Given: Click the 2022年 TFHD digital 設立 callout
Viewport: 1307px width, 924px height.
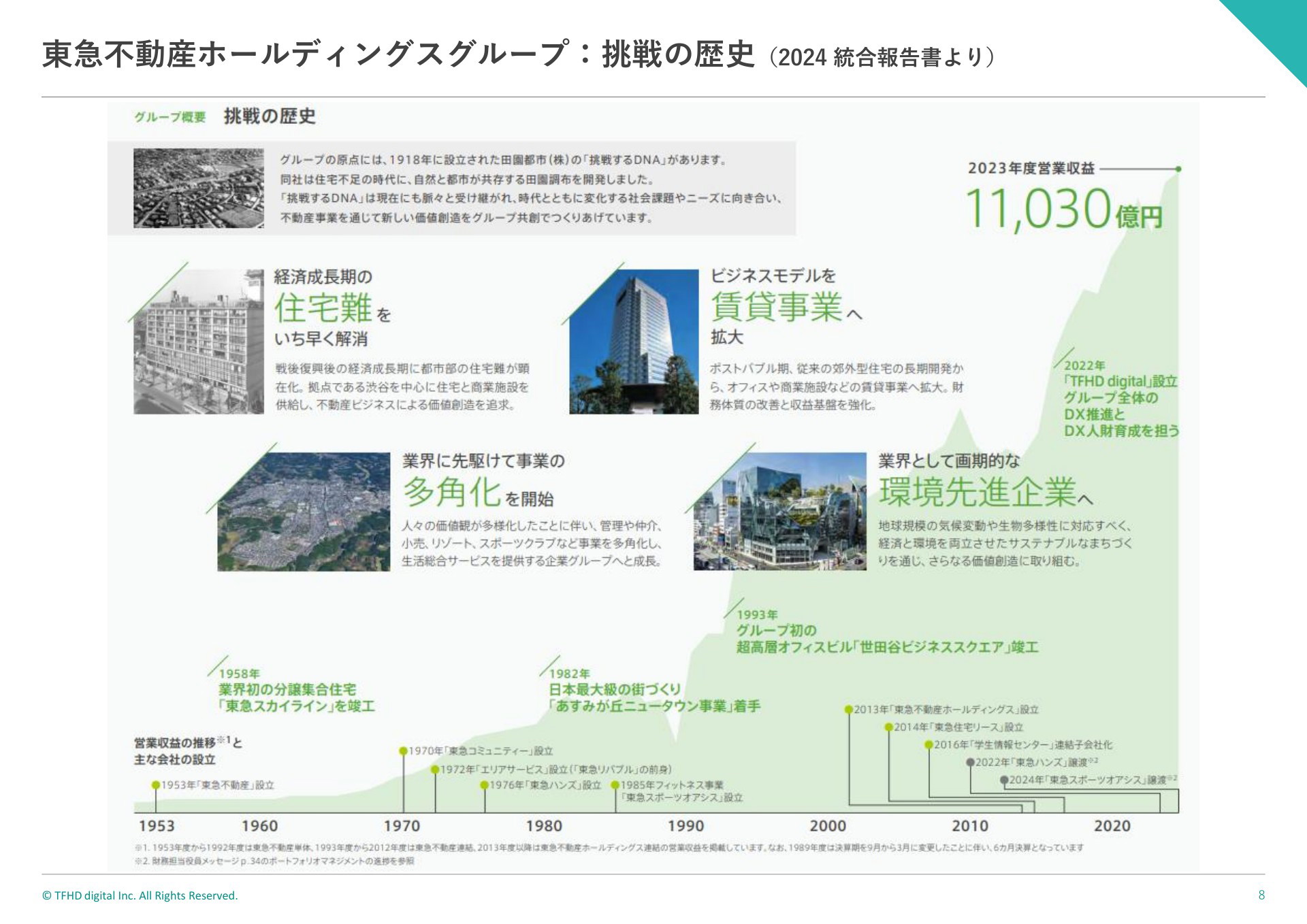Looking at the screenshot, I should [x=1121, y=398].
